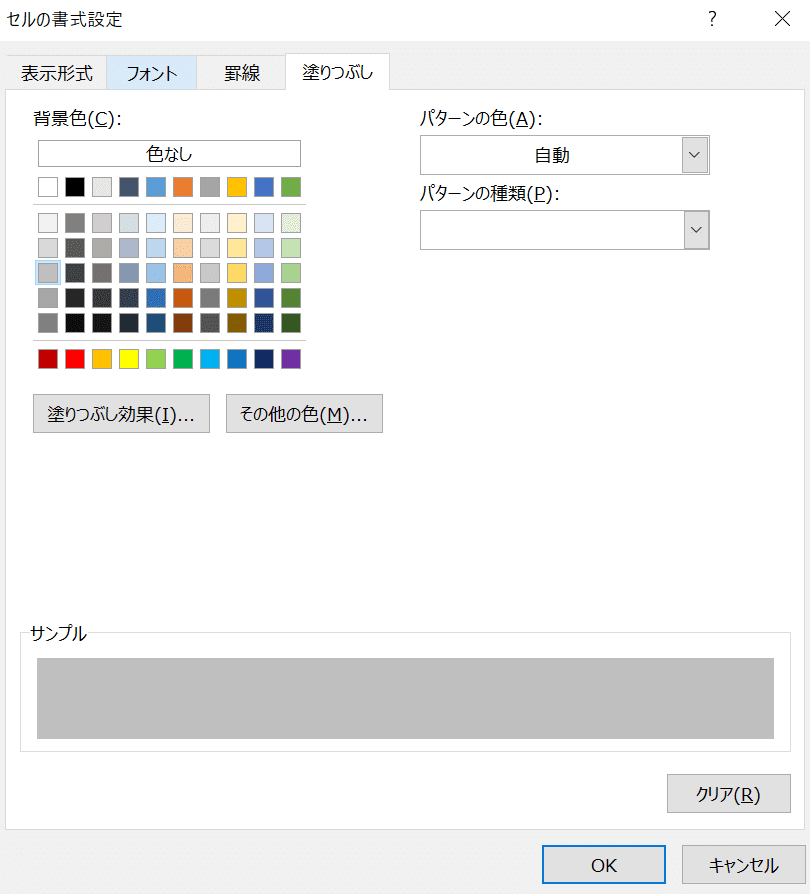The width and height of the screenshot is (810, 894).
Task: Open the パターンの色 dropdown
Action: click(694, 155)
